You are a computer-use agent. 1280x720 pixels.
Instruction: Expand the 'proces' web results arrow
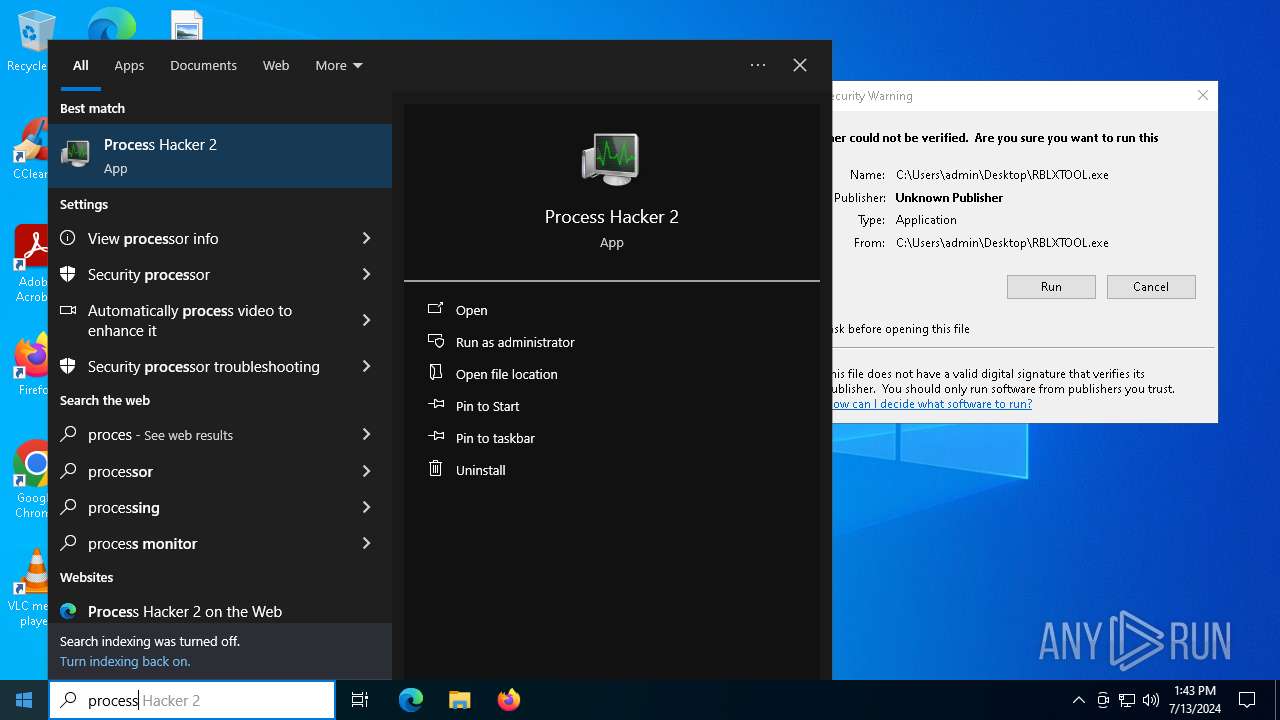(x=366, y=434)
